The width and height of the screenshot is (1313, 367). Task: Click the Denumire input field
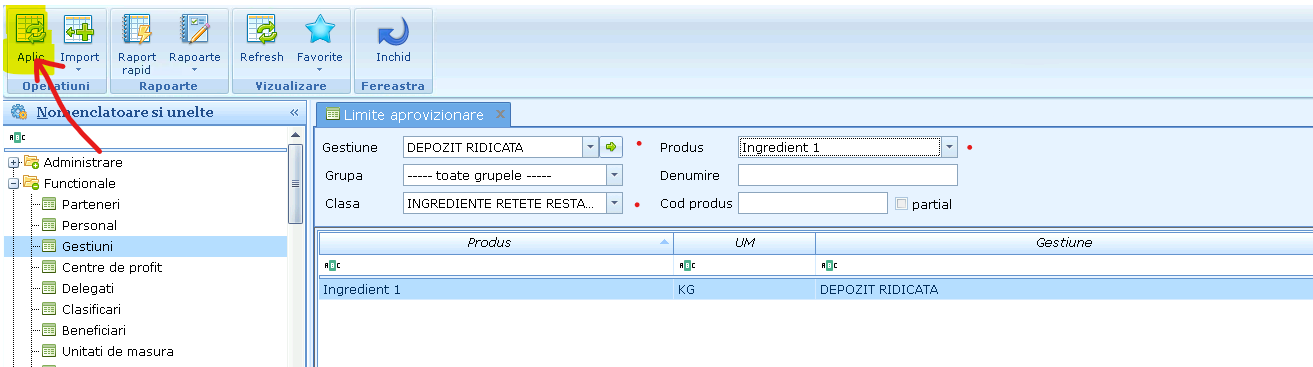pyautogui.click(x=847, y=175)
